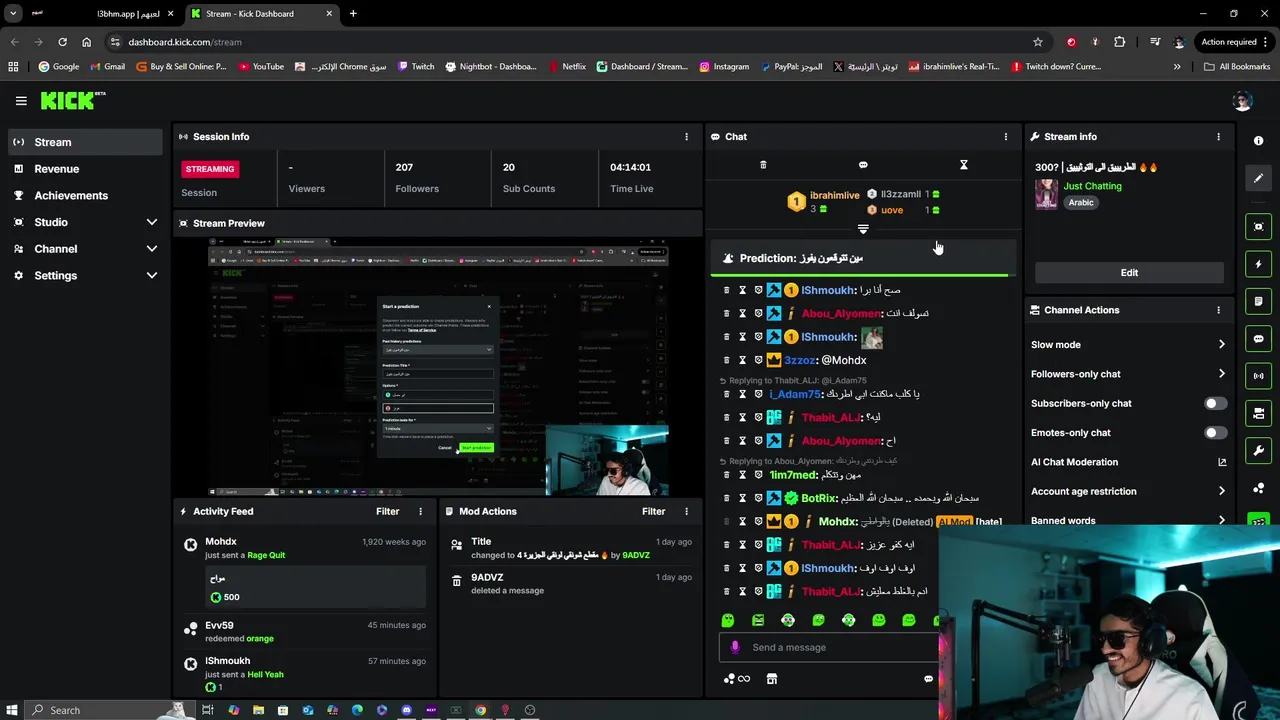The width and height of the screenshot is (1280, 720).
Task: Click shield icon beside BotRix message
Action: pyautogui.click(x=758, y=498)
